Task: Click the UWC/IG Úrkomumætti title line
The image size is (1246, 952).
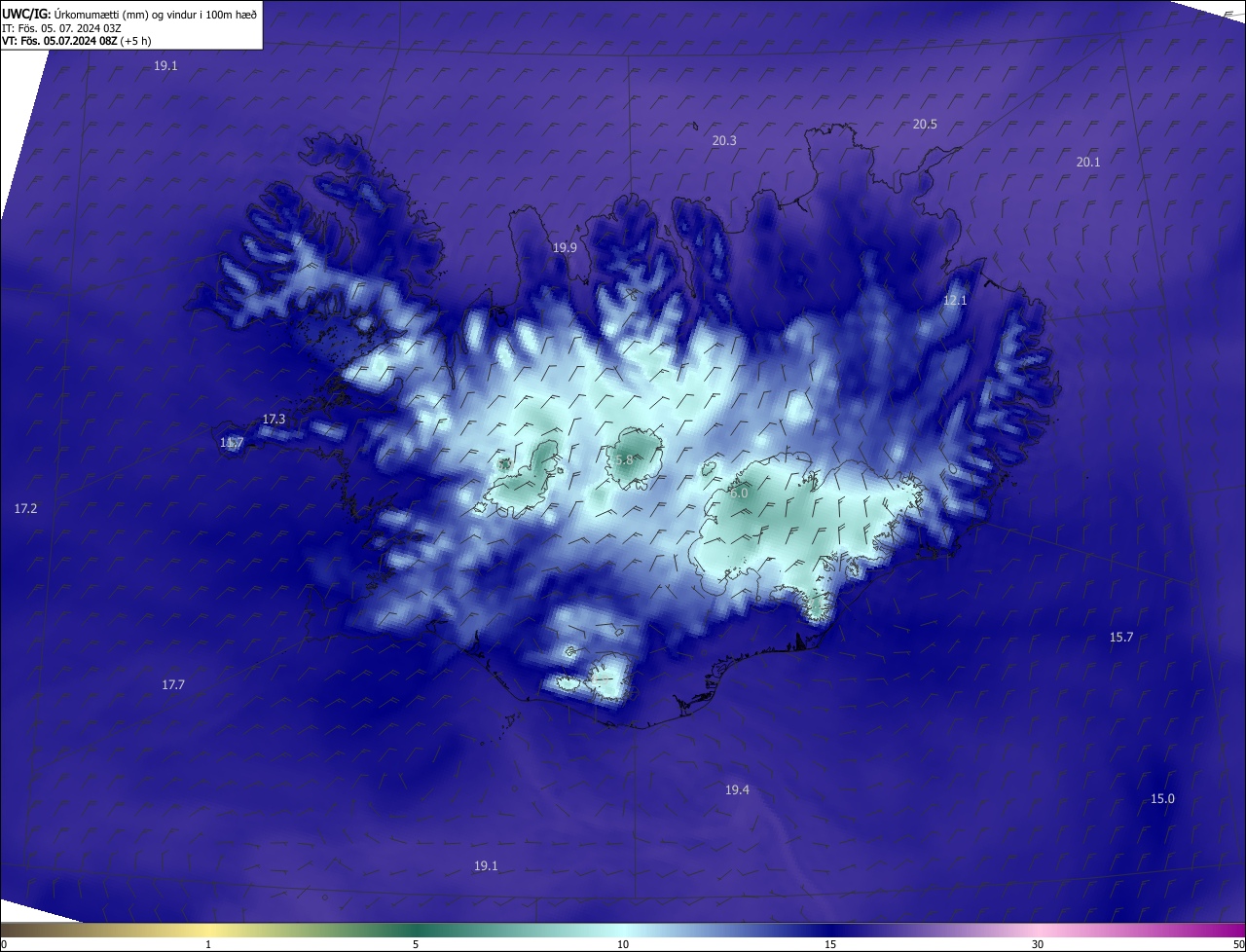Action: click(129, 14)
